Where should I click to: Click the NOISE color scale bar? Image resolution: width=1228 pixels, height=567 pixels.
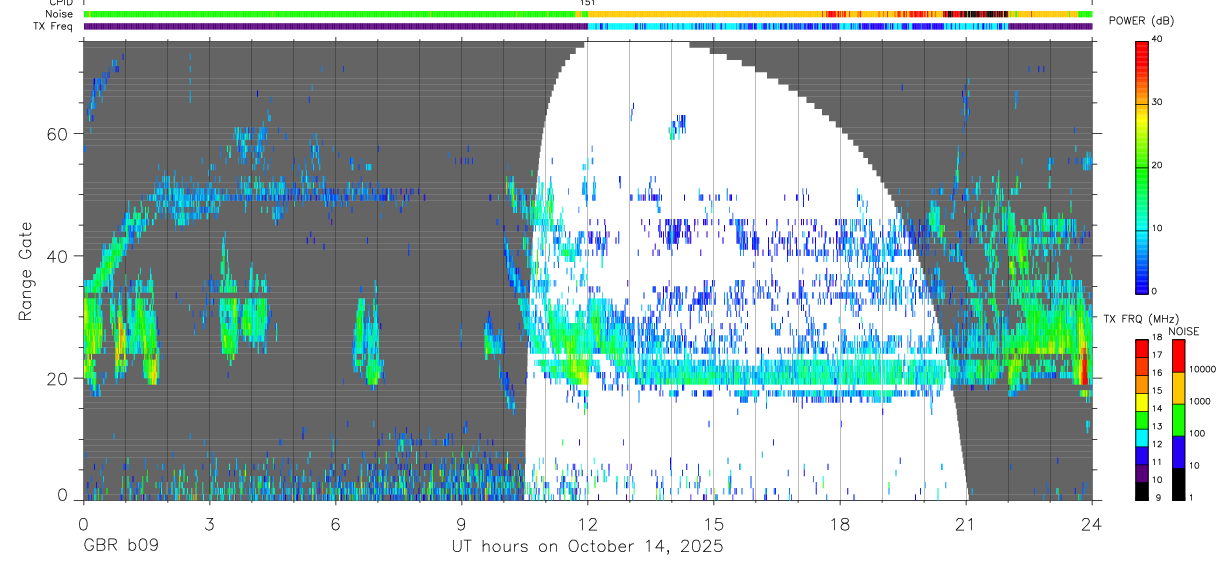(1179, 420)
